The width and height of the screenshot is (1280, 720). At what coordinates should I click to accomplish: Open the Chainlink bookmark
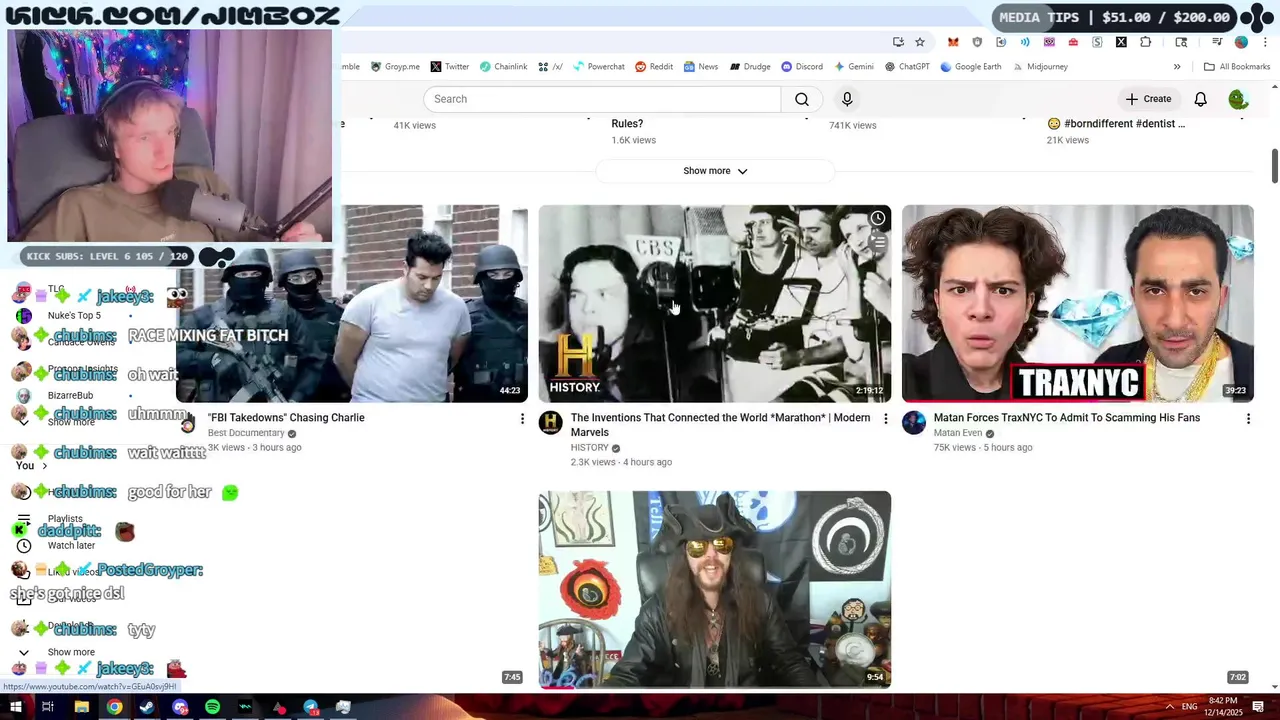click(503, 67)
